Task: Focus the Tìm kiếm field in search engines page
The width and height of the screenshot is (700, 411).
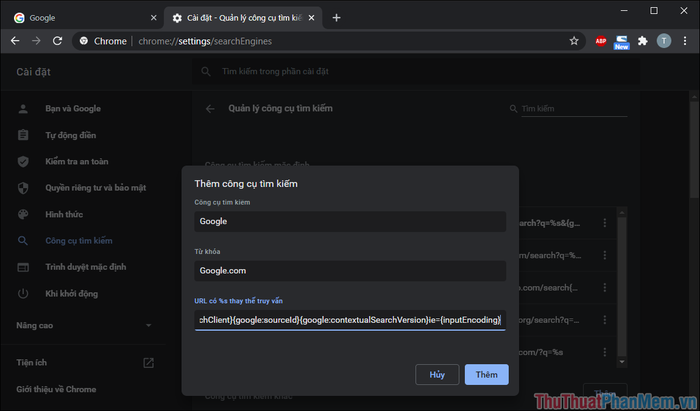Action: pos(574,108)
